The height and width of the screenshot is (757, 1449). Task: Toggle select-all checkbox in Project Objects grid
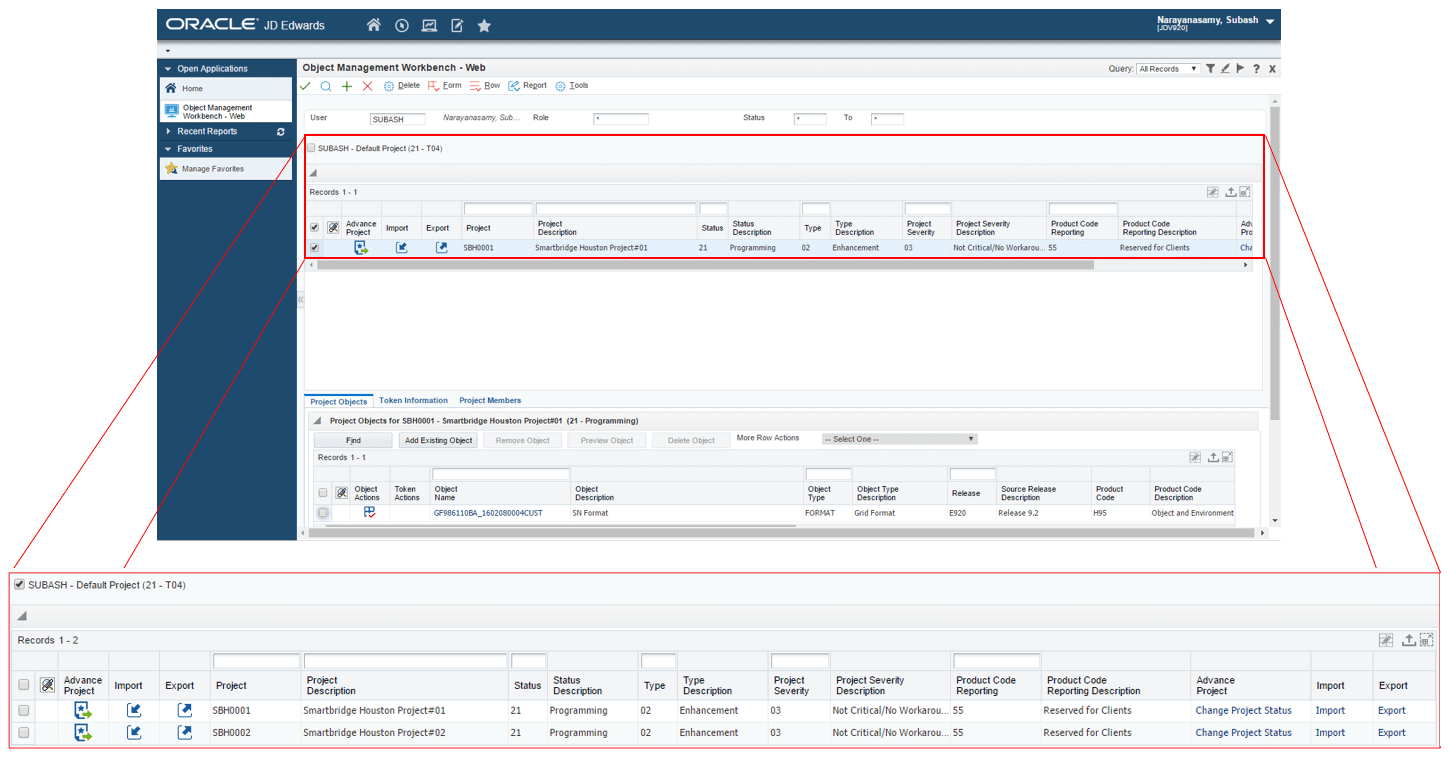pyautogui.click(x=323, y=493)
